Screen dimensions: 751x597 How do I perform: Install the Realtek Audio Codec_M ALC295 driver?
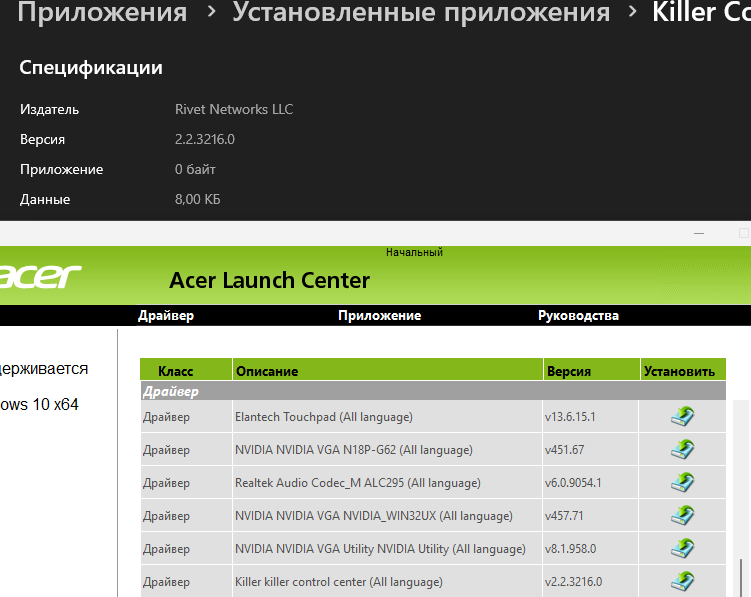click(x=683, y=482)
